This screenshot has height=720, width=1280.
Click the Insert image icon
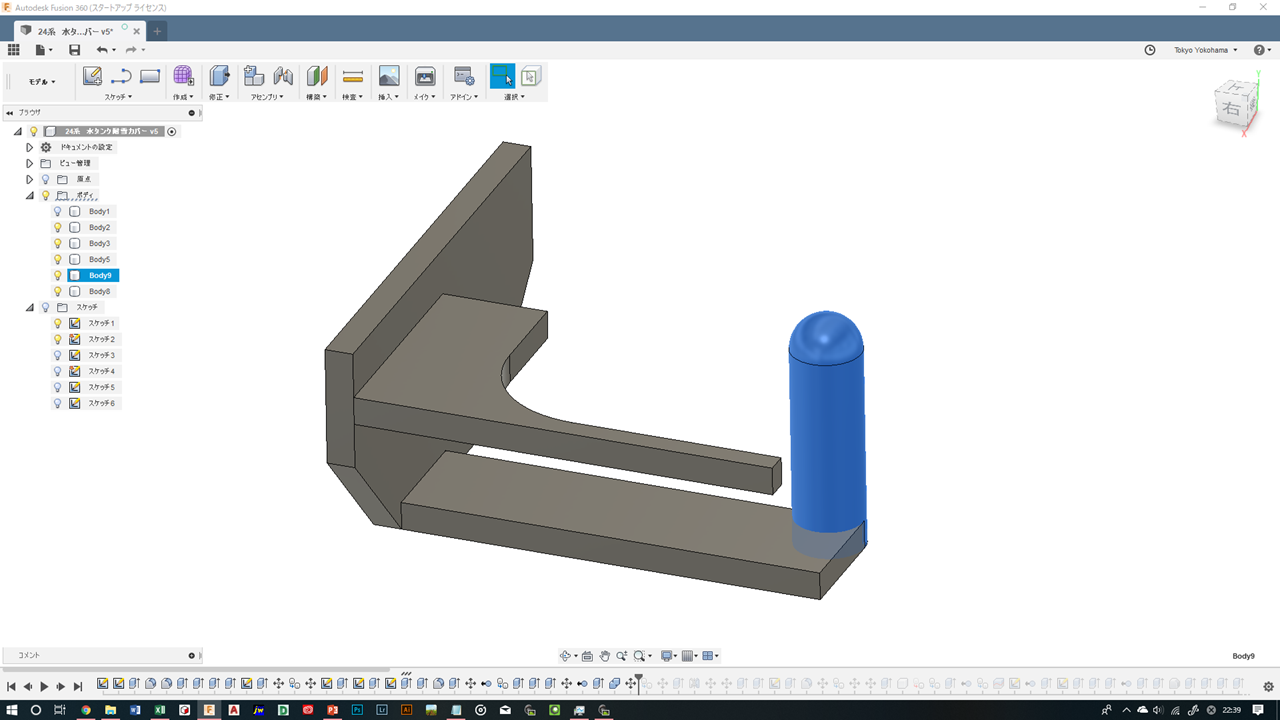389,76
